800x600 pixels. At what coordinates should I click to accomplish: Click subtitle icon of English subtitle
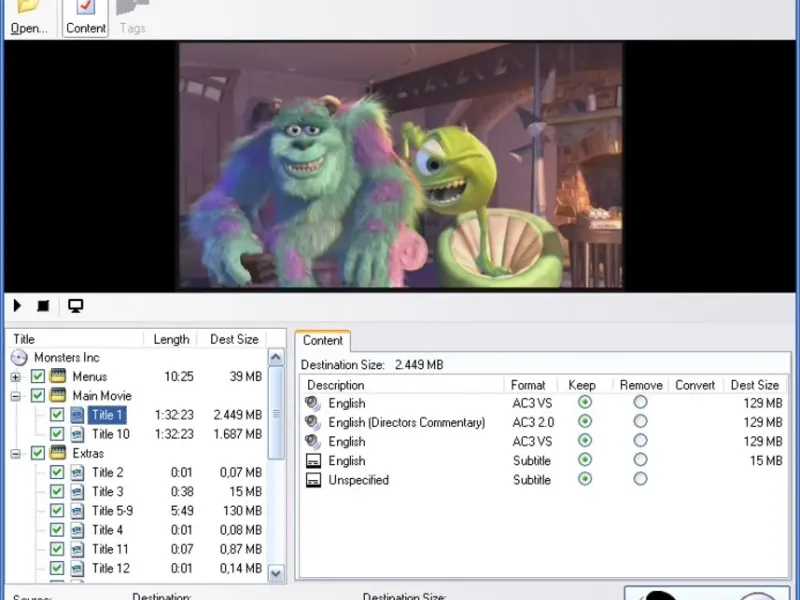click(313, 461)
